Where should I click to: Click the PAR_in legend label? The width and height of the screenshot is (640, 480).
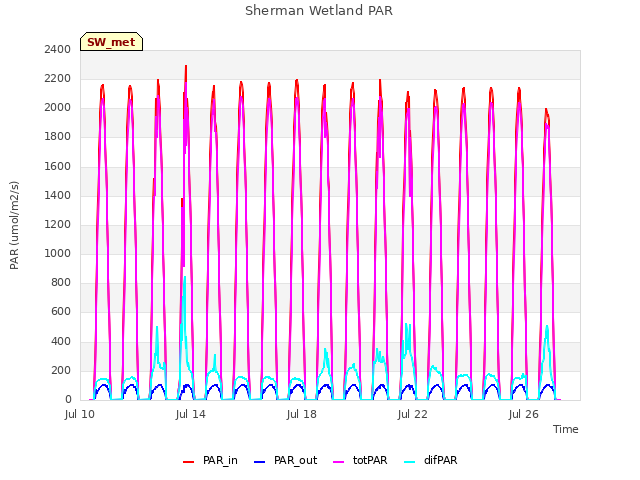(x=220, y=460)
